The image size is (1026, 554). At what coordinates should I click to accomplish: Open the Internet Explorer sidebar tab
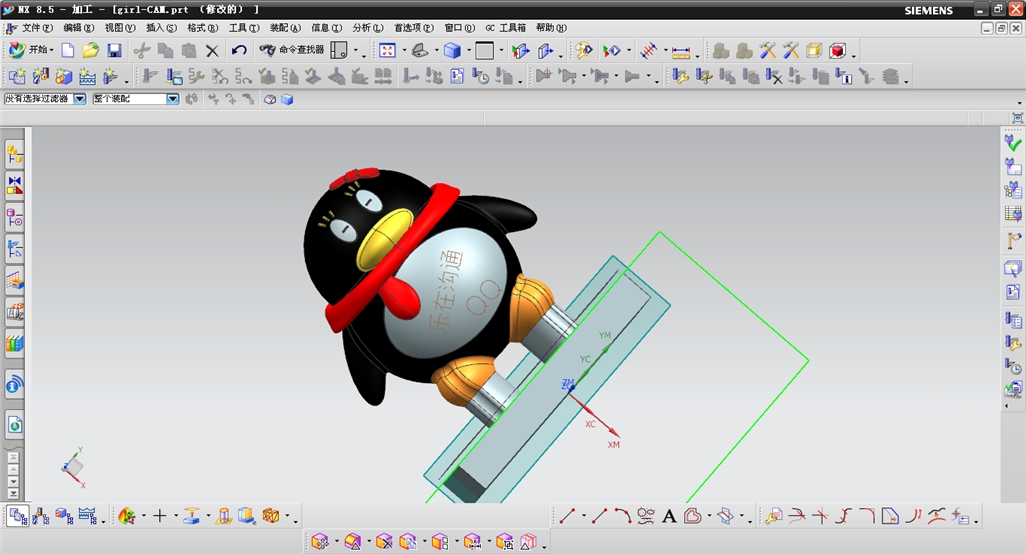click(x=14, y=425)
